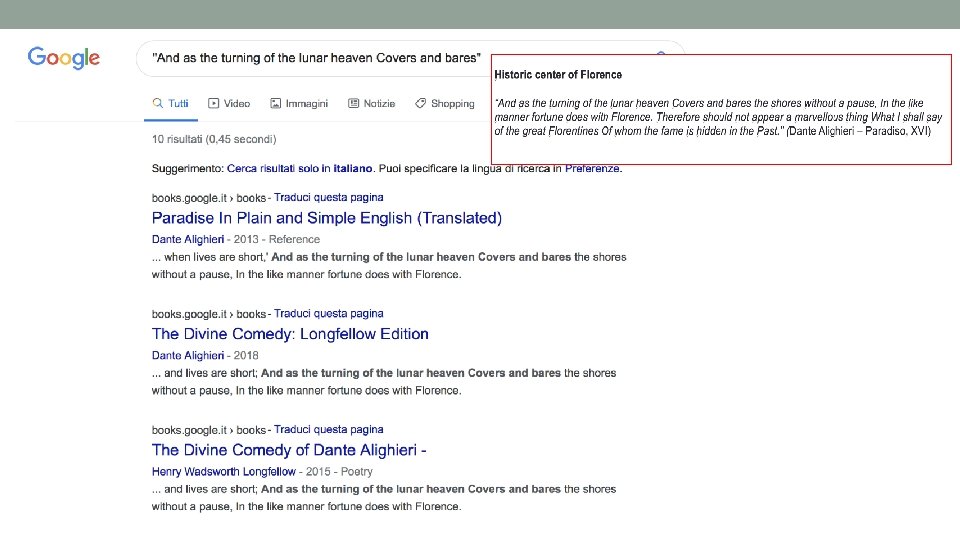Click the '2015 - Poetry' metadata text
Viewport: 960px width, 540px height.
coord(339,472)
